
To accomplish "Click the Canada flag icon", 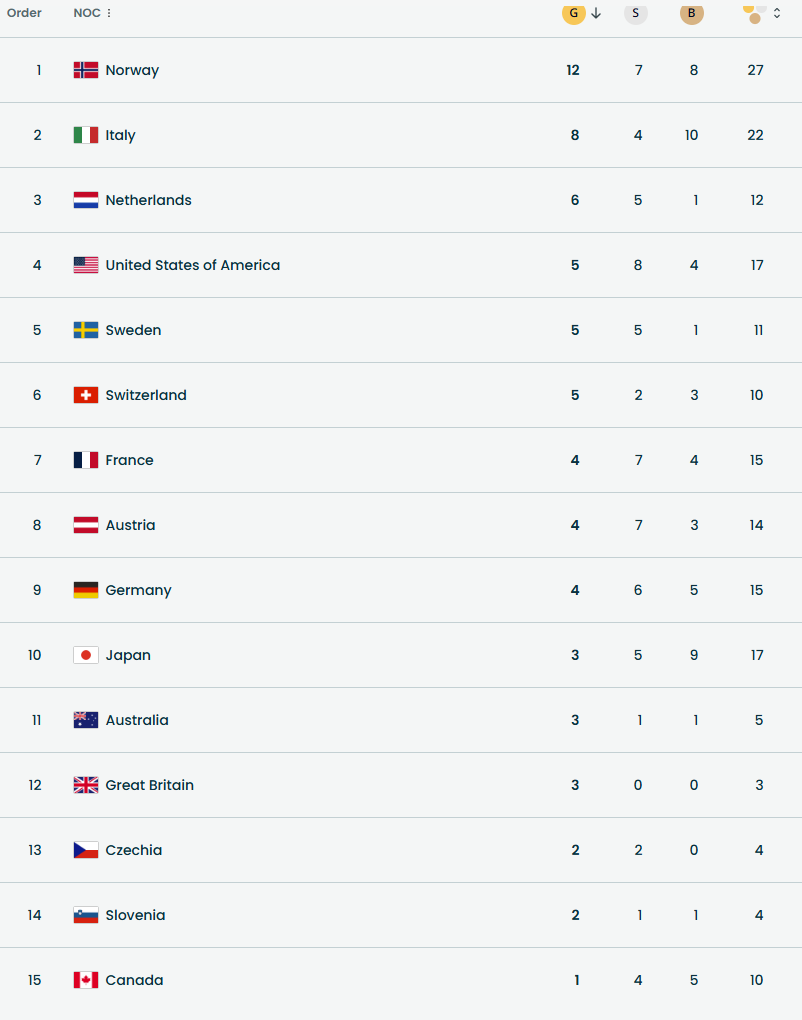I will click(x=86, y=980).
